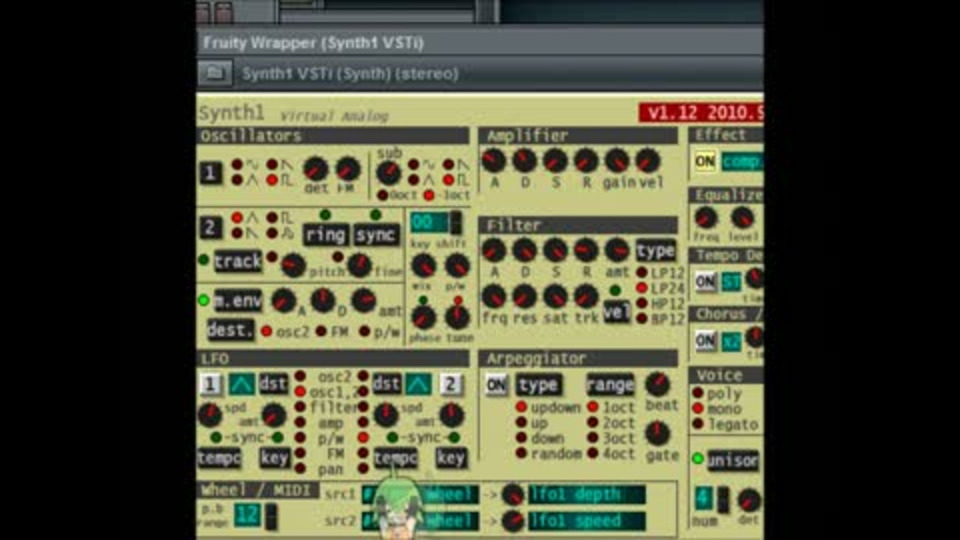Click filter sat knob
This screenshot has width=960, height=540.
pos(555,296)
